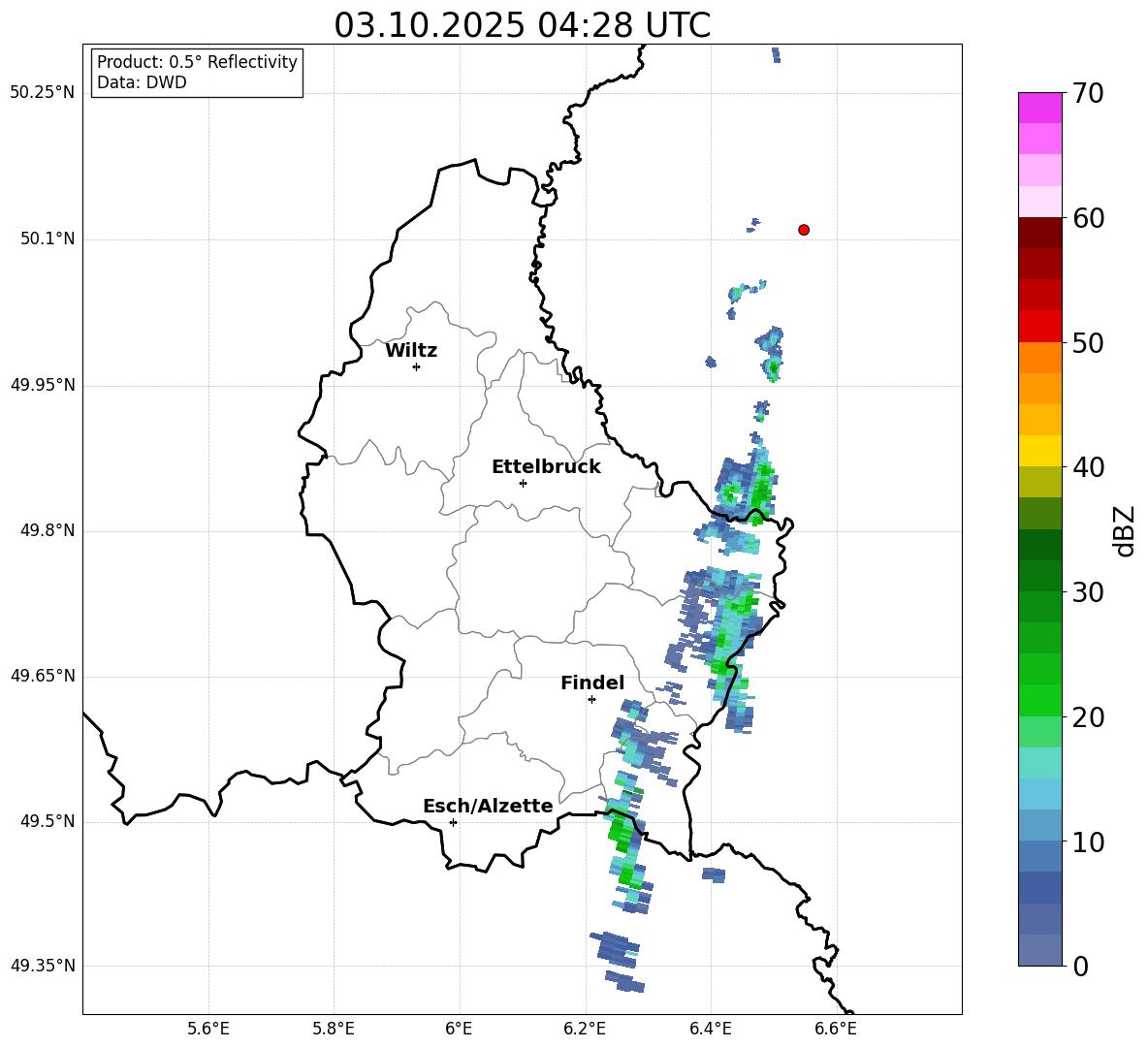Screen dimensions: 1148x1048
Task: Select the Esch/Alzette city label
Action: [x=488, y=807]
